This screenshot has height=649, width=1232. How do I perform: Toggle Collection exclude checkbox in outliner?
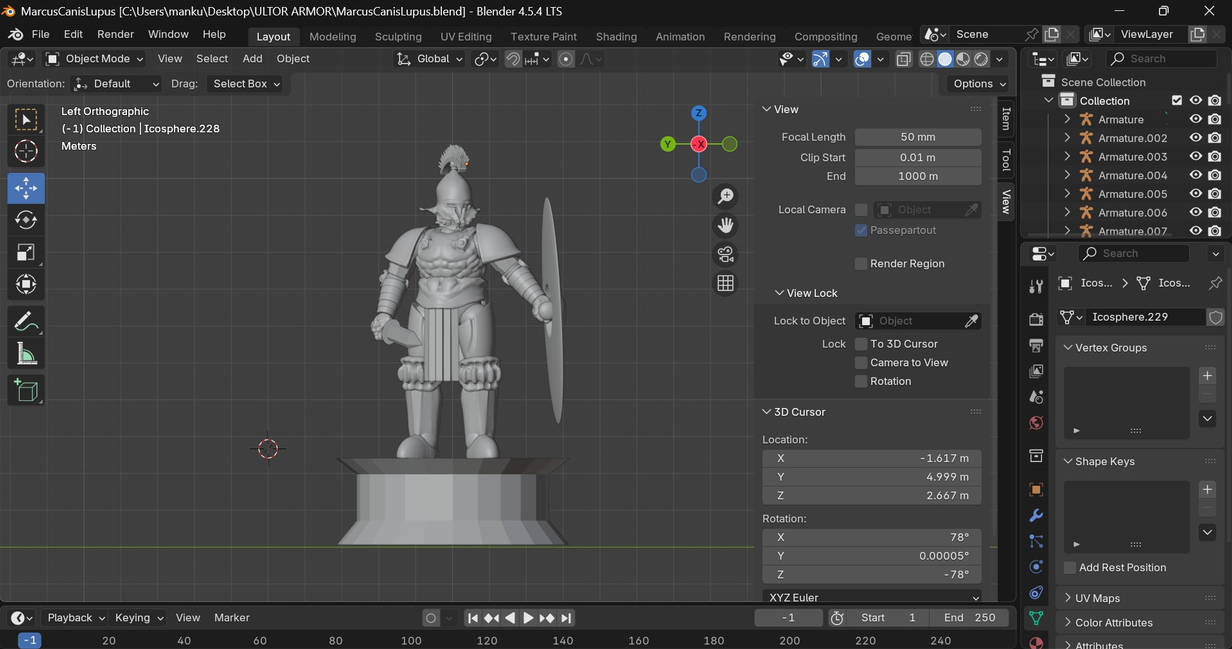[1177, 101]
